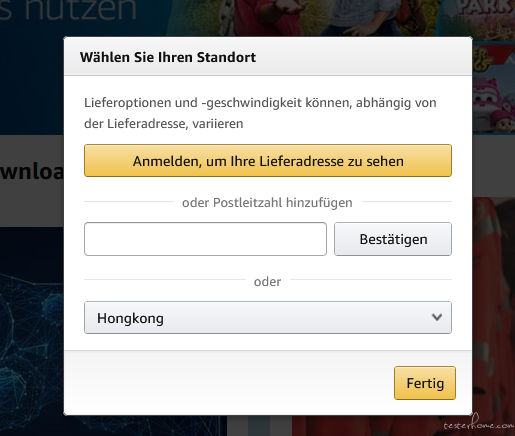Click the Fertig button
515x436 pixels.
[425, 383]
